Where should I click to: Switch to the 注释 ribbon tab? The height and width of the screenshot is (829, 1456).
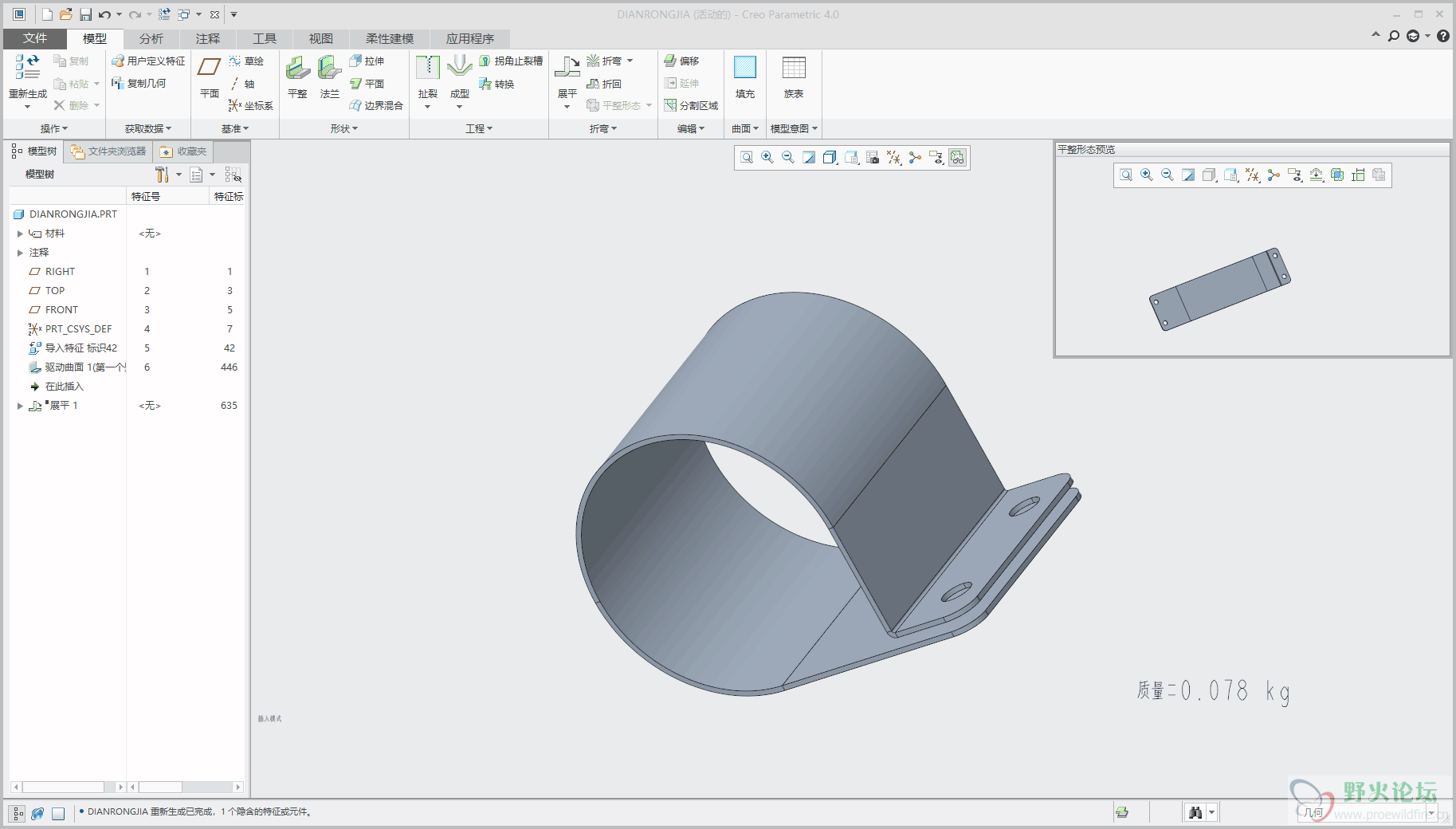coord(208,38)
